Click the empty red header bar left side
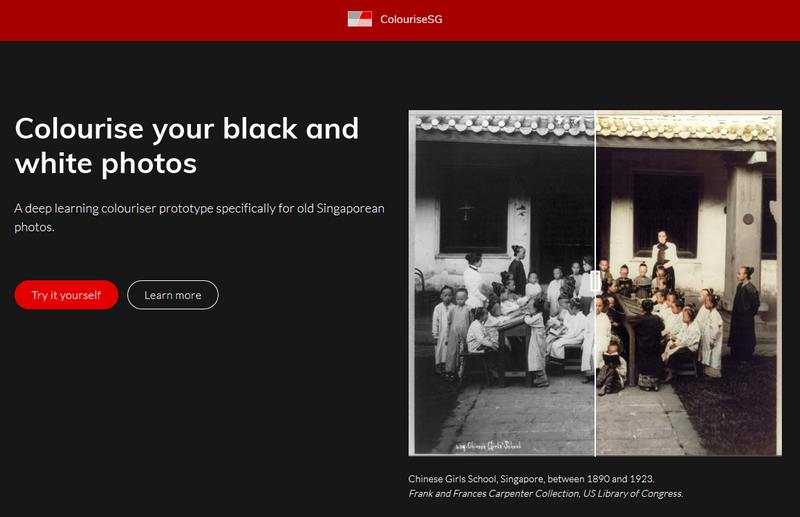 (150, 20)
